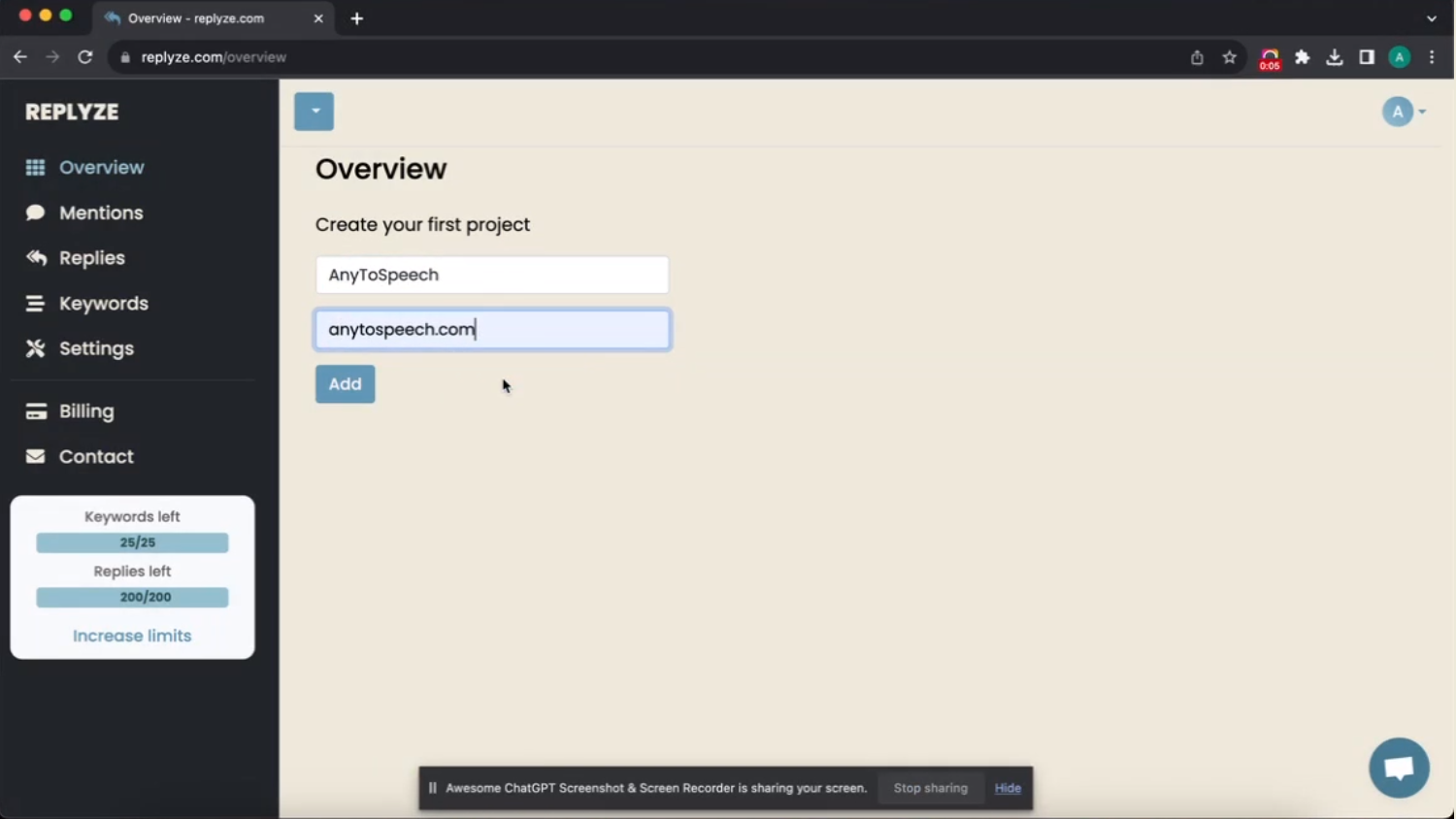Image resolution: width=1456 pixels, height=819 pixels.
Task: Expand the browser tab overflow chevron
Action: (x=1431, y=18)
